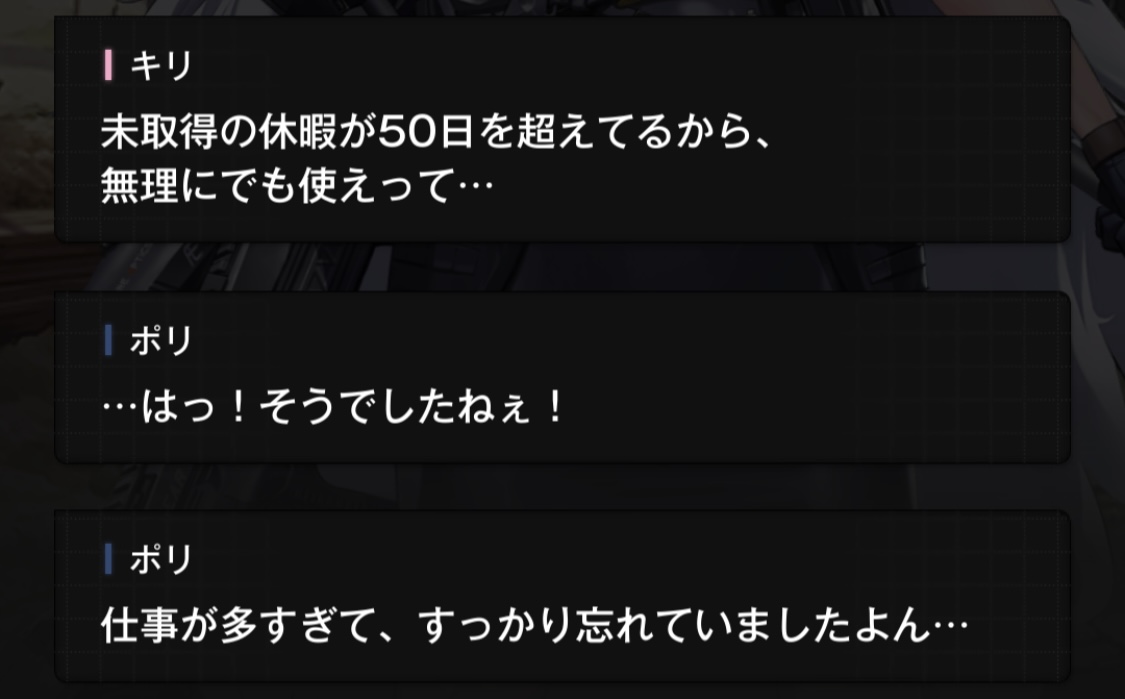The width and height of the screenshot is (1125, 699).
Task: Select the last ポリ speaker name
Action: 161,559
